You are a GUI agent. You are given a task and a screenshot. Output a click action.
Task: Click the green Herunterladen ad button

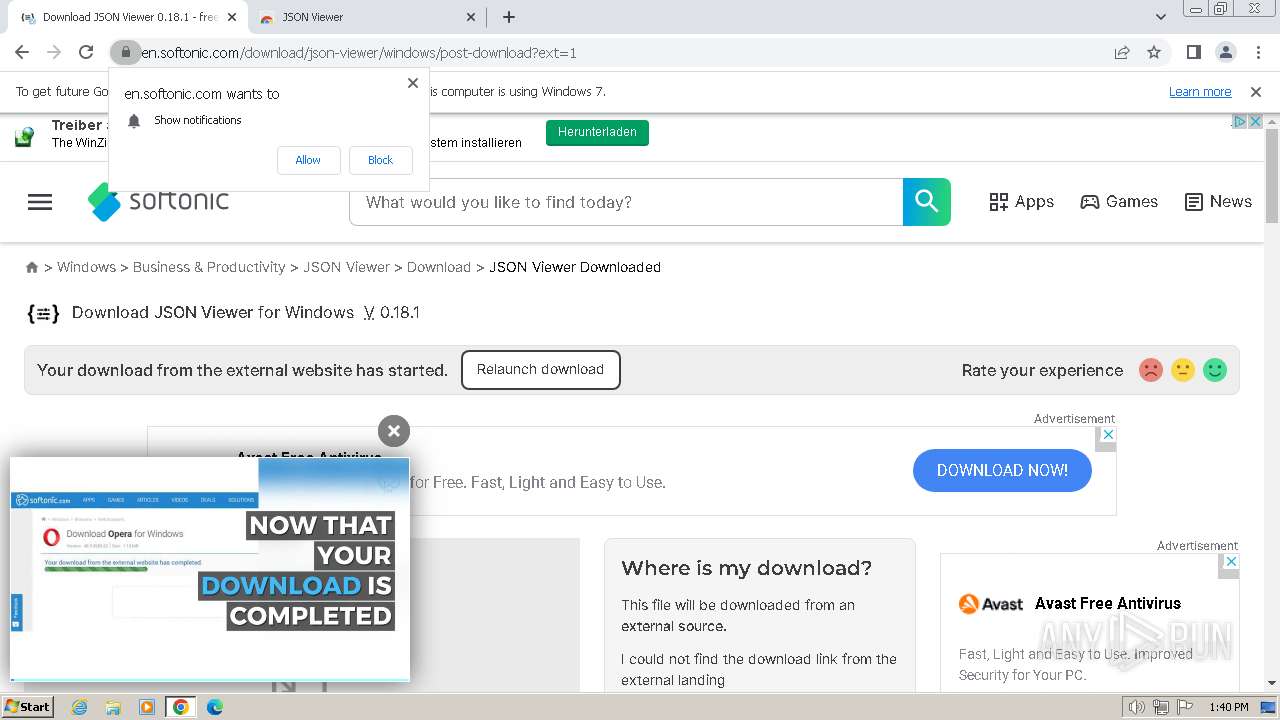pos(597,132)
